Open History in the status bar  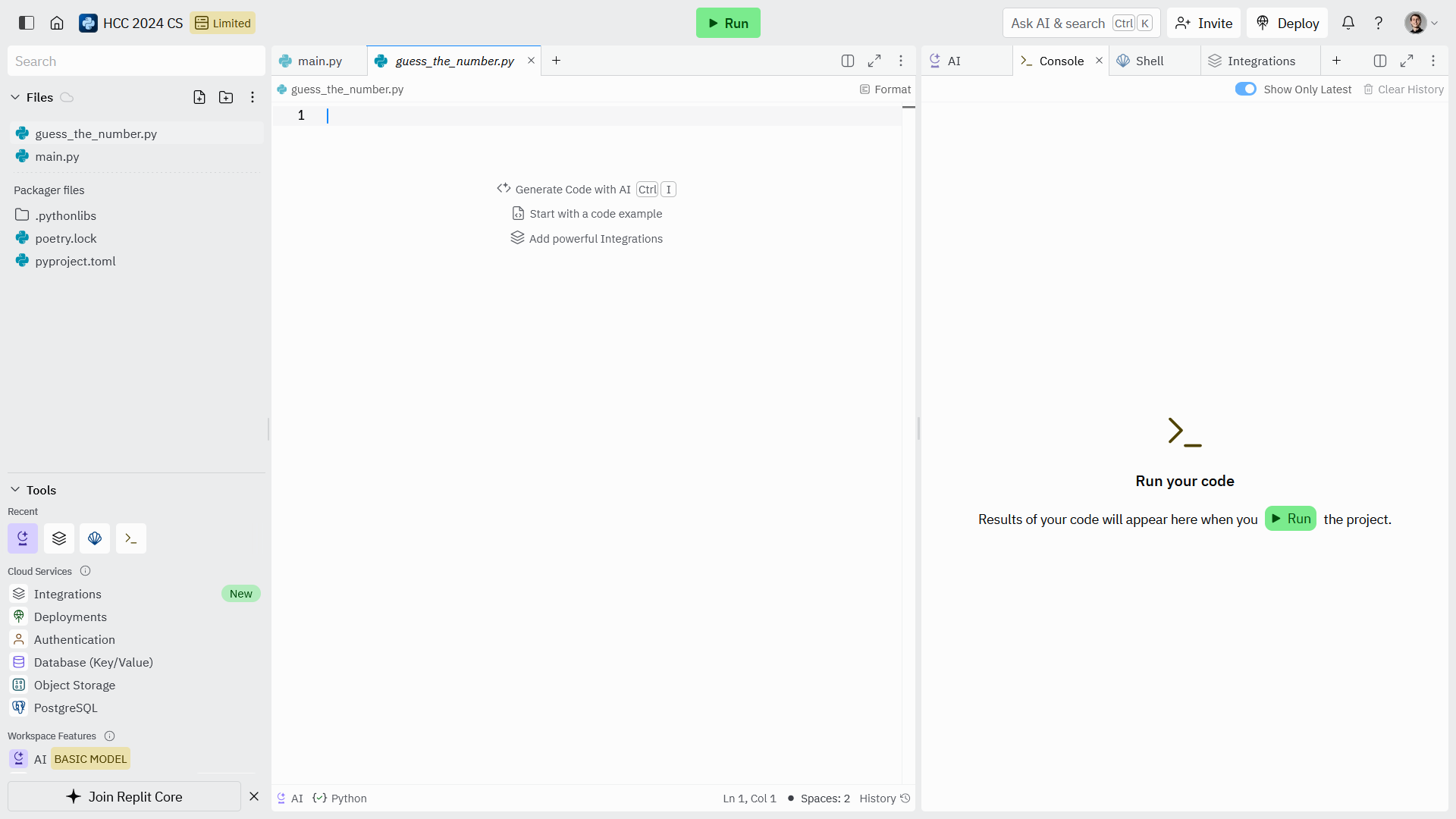885,799
